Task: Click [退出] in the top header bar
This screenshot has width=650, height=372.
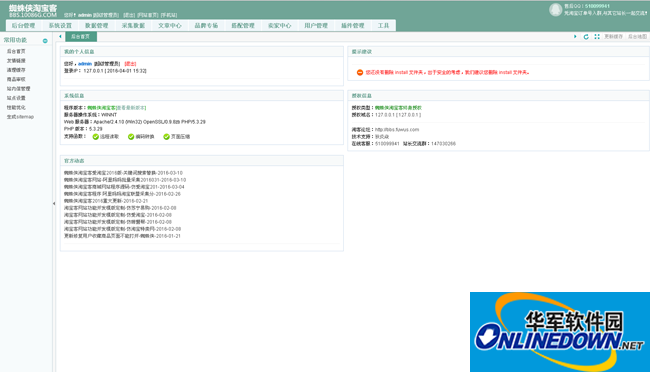Action: click(x=129, y=15)
